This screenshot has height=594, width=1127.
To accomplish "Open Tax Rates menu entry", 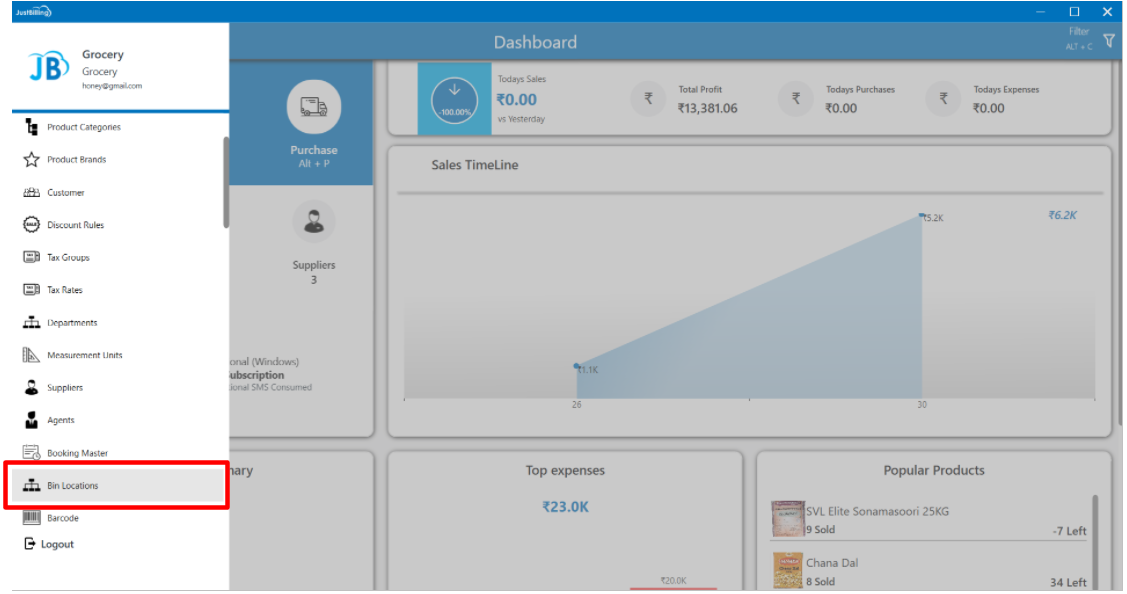I will (x=64, y=290).
